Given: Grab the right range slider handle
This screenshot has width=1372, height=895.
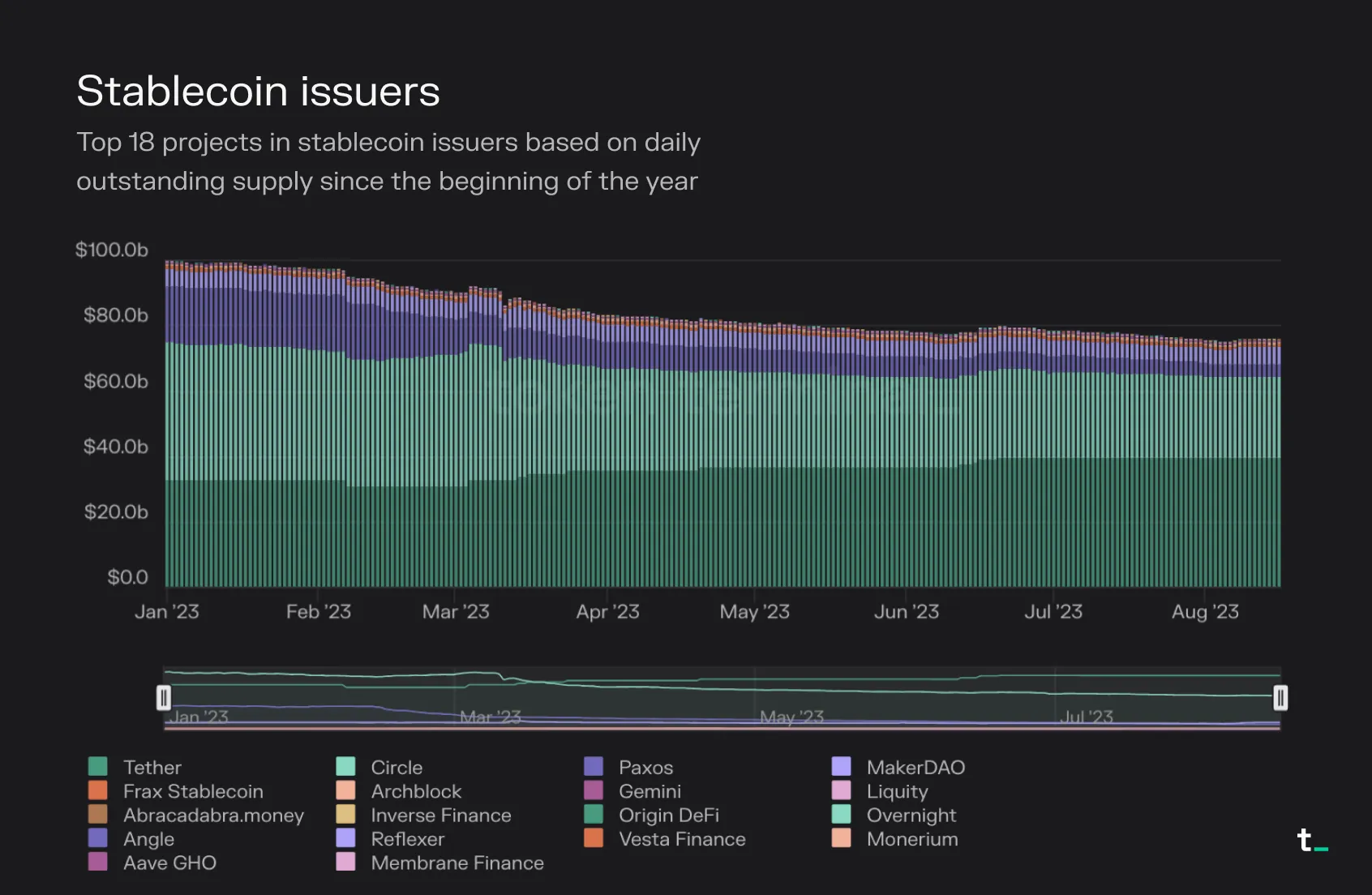Looking at the screenshot, I should [1280, 697].
